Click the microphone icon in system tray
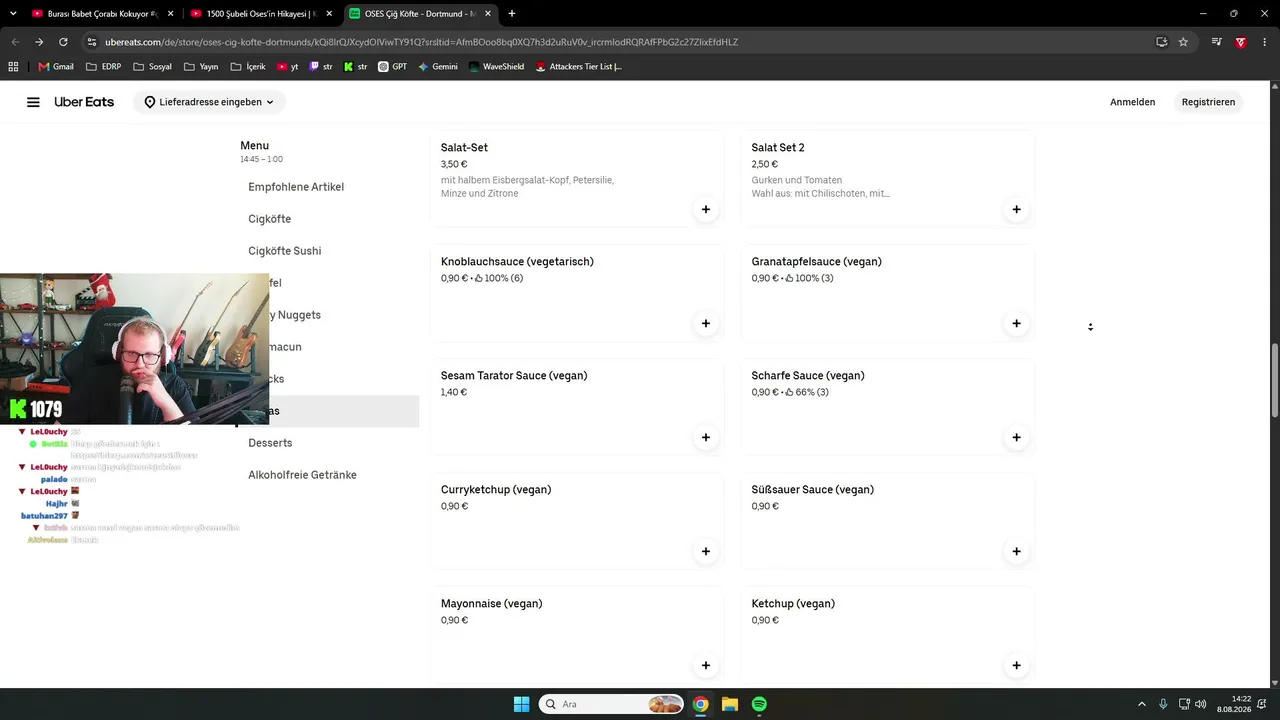This screenshot has height=720, width=1280. tap(1163, 704)
